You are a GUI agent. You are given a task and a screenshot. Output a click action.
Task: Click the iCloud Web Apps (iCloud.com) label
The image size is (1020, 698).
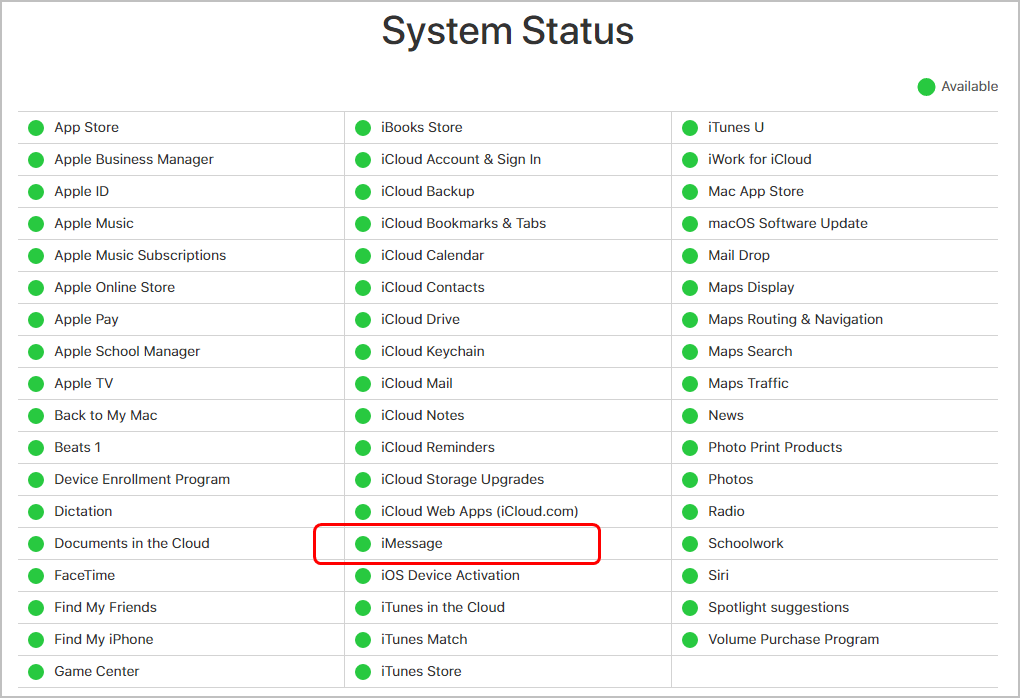(x=480, y=511)
